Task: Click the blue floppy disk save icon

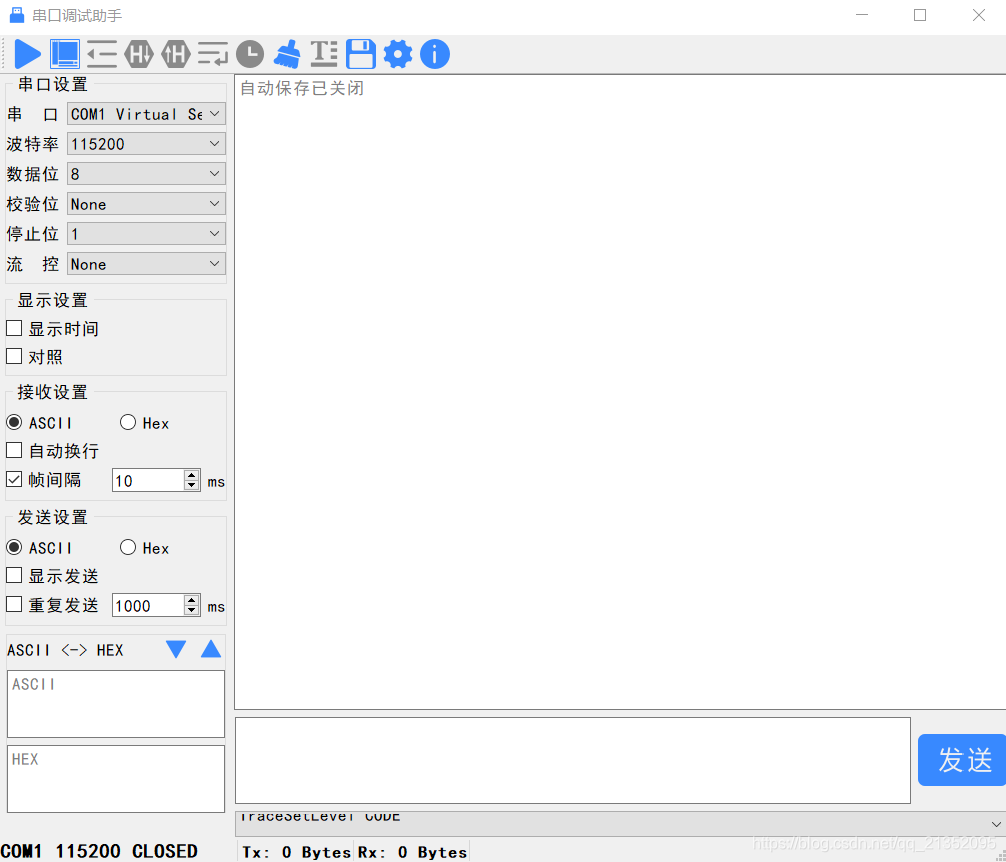Action: (361, 54)
